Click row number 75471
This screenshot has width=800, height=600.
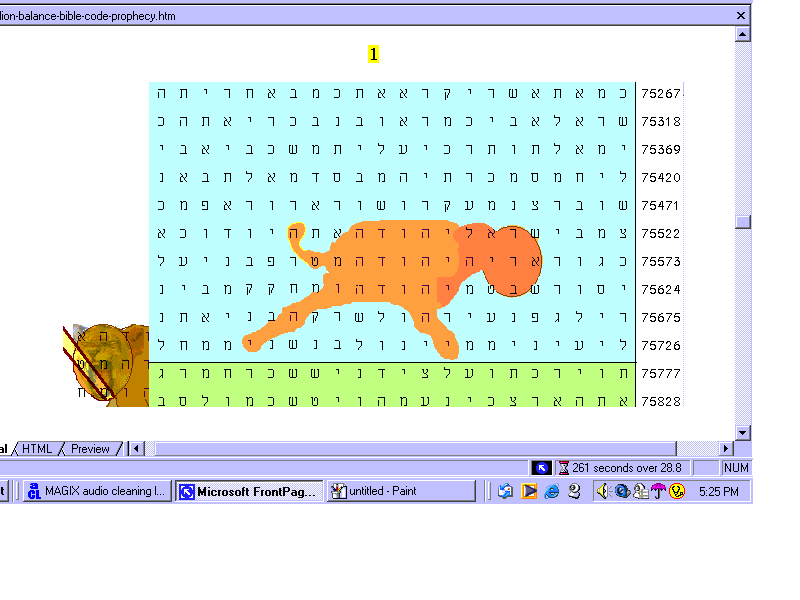tap(661, 206)
